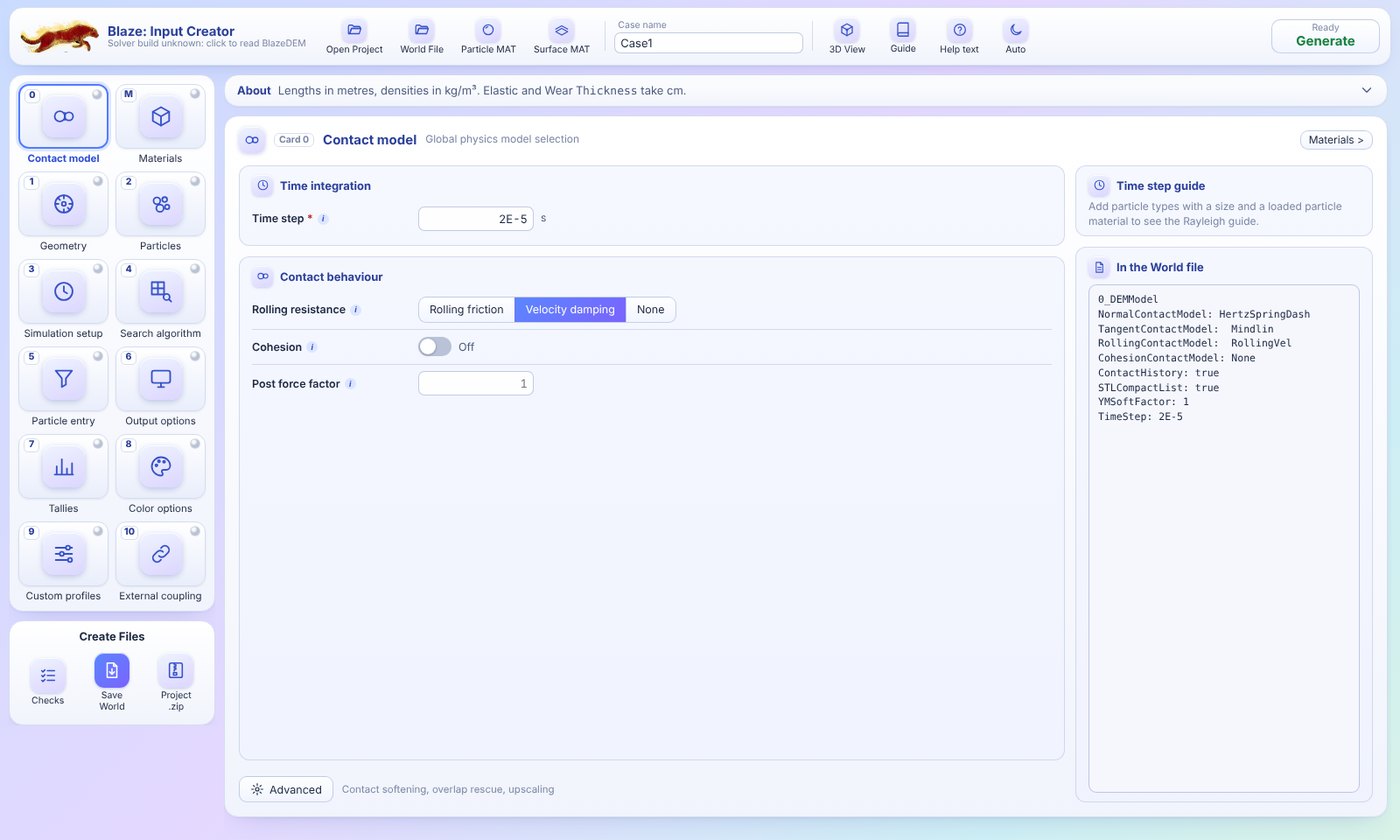Show info for Post force factor
The image size is (1400, 840).
350,384
